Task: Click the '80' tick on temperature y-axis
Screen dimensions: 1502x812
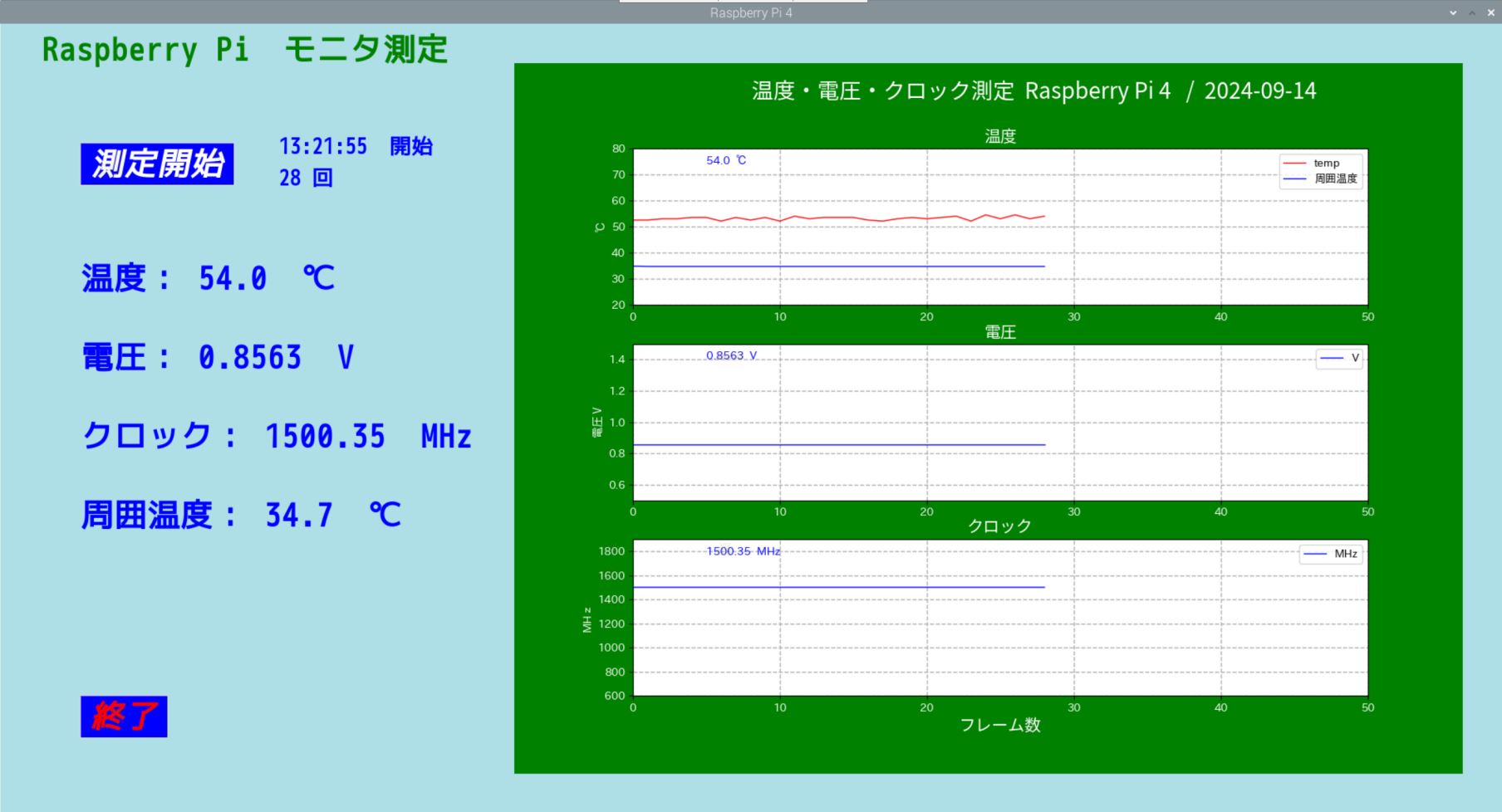Action: click(618, 149)
